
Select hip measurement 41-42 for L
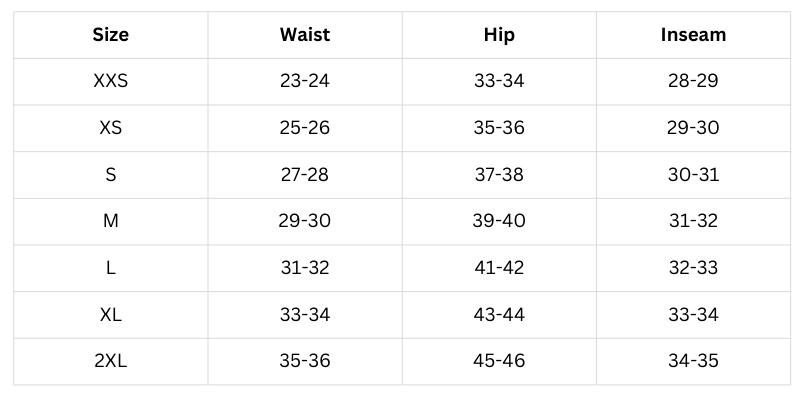[499, 267]
